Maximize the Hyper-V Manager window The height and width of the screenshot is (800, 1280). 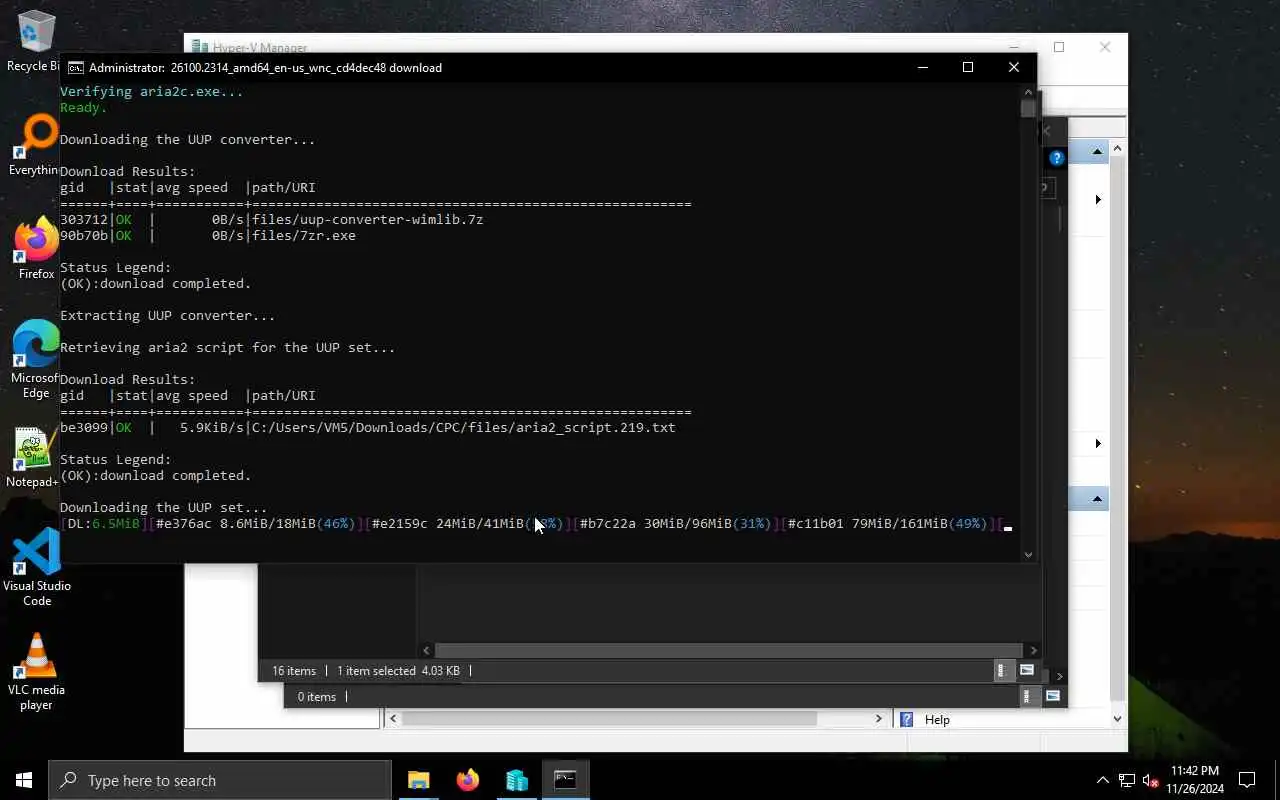[1059, 47]
